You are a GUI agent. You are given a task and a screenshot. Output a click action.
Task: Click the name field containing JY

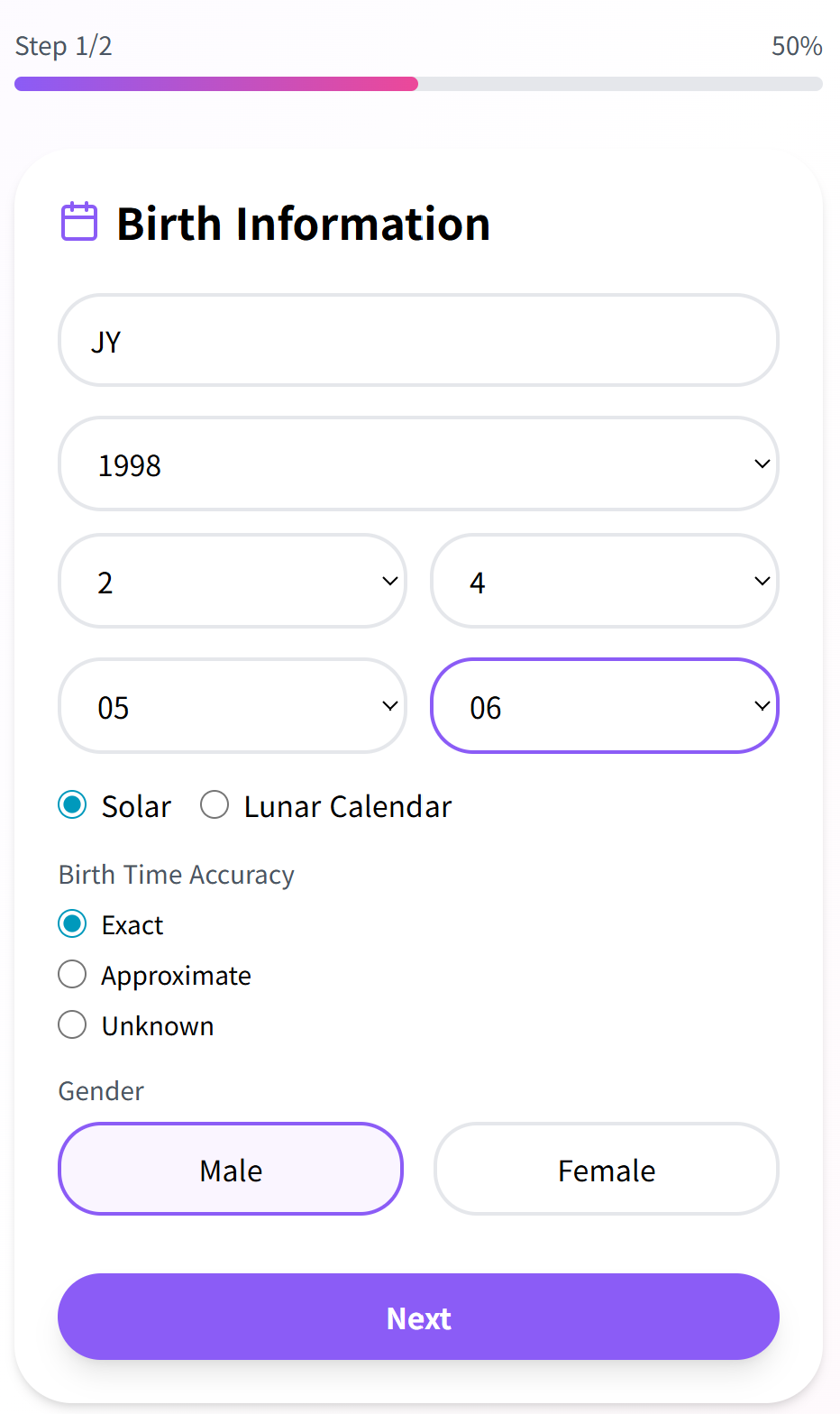pos(418,340)
